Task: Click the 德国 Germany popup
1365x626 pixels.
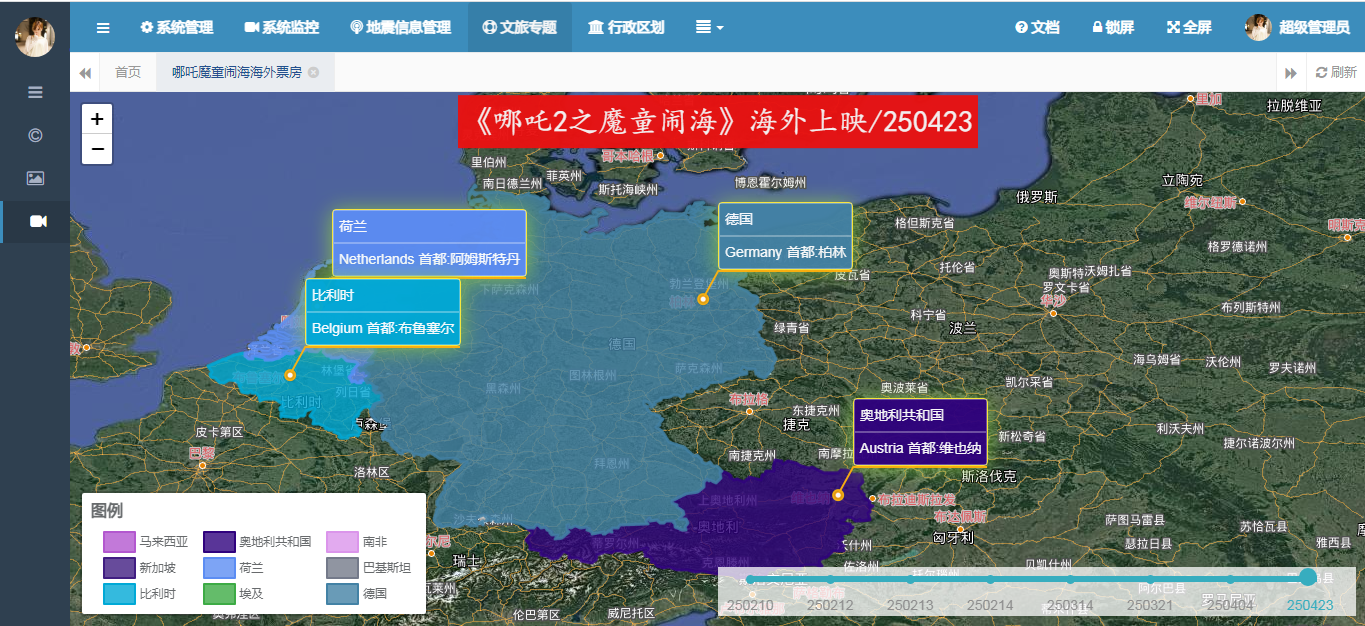Action: coord(785,236)
